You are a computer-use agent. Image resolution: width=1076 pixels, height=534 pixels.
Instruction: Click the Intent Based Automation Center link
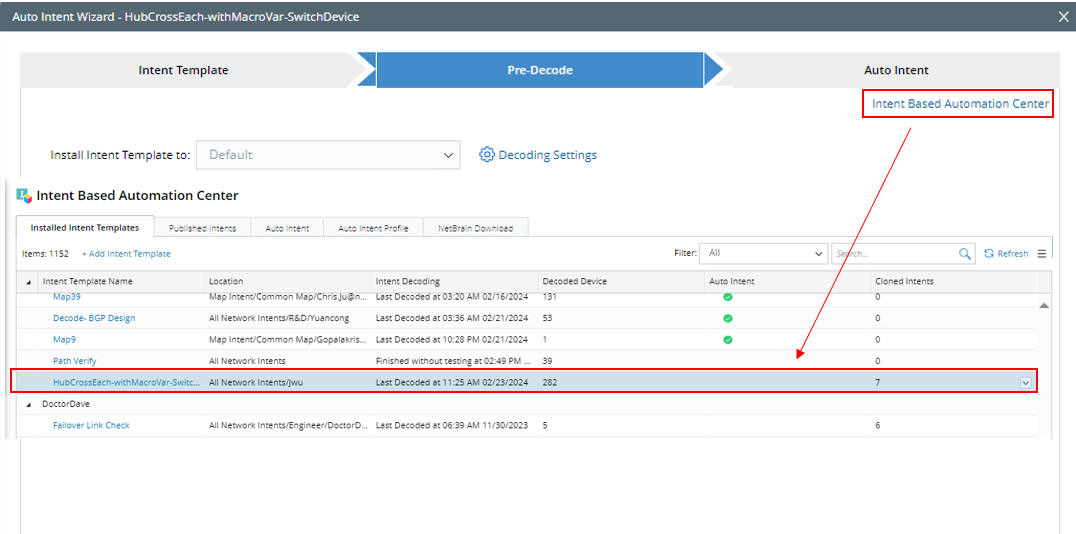(960, 104)
